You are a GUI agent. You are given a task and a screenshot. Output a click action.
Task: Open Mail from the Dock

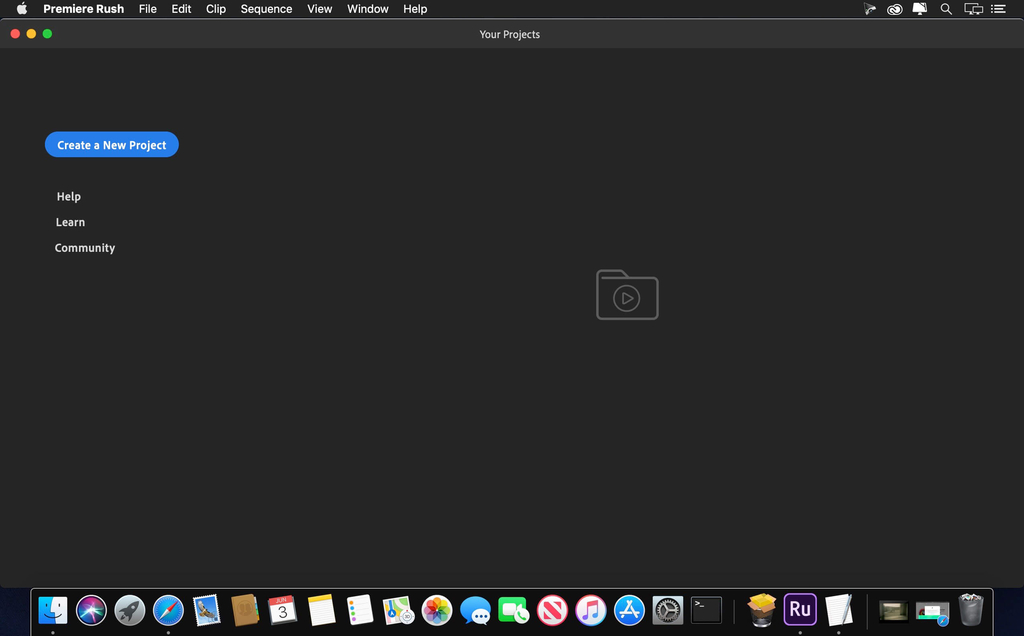point(207,610)
